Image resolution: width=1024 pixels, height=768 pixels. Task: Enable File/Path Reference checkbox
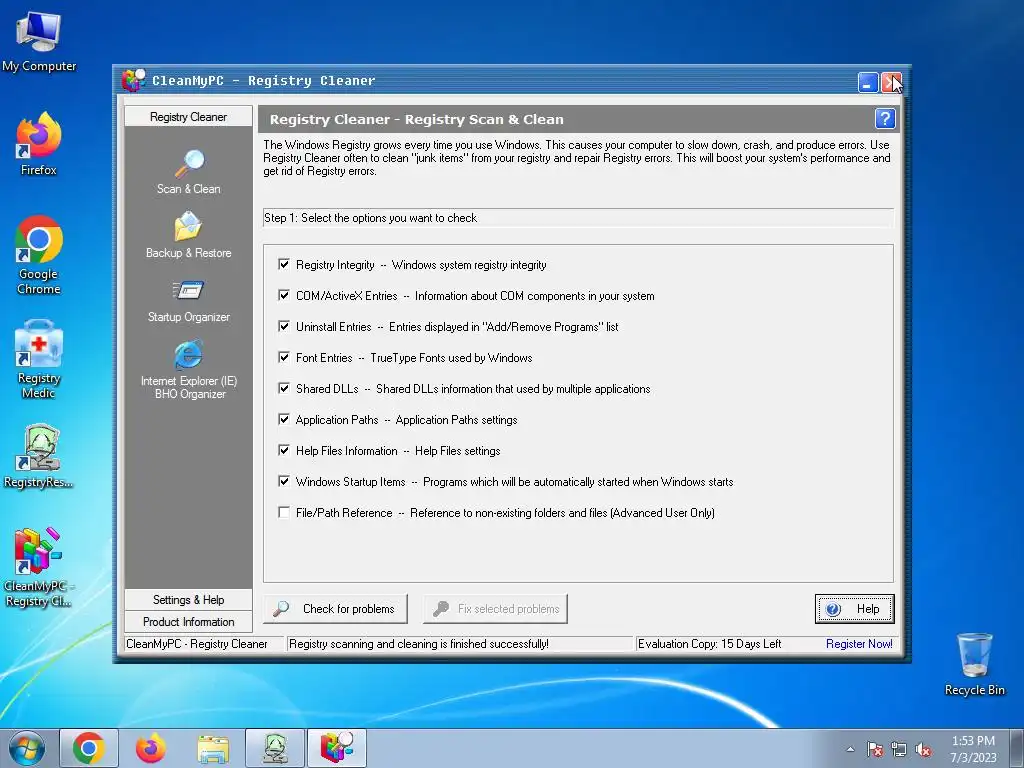284,513
